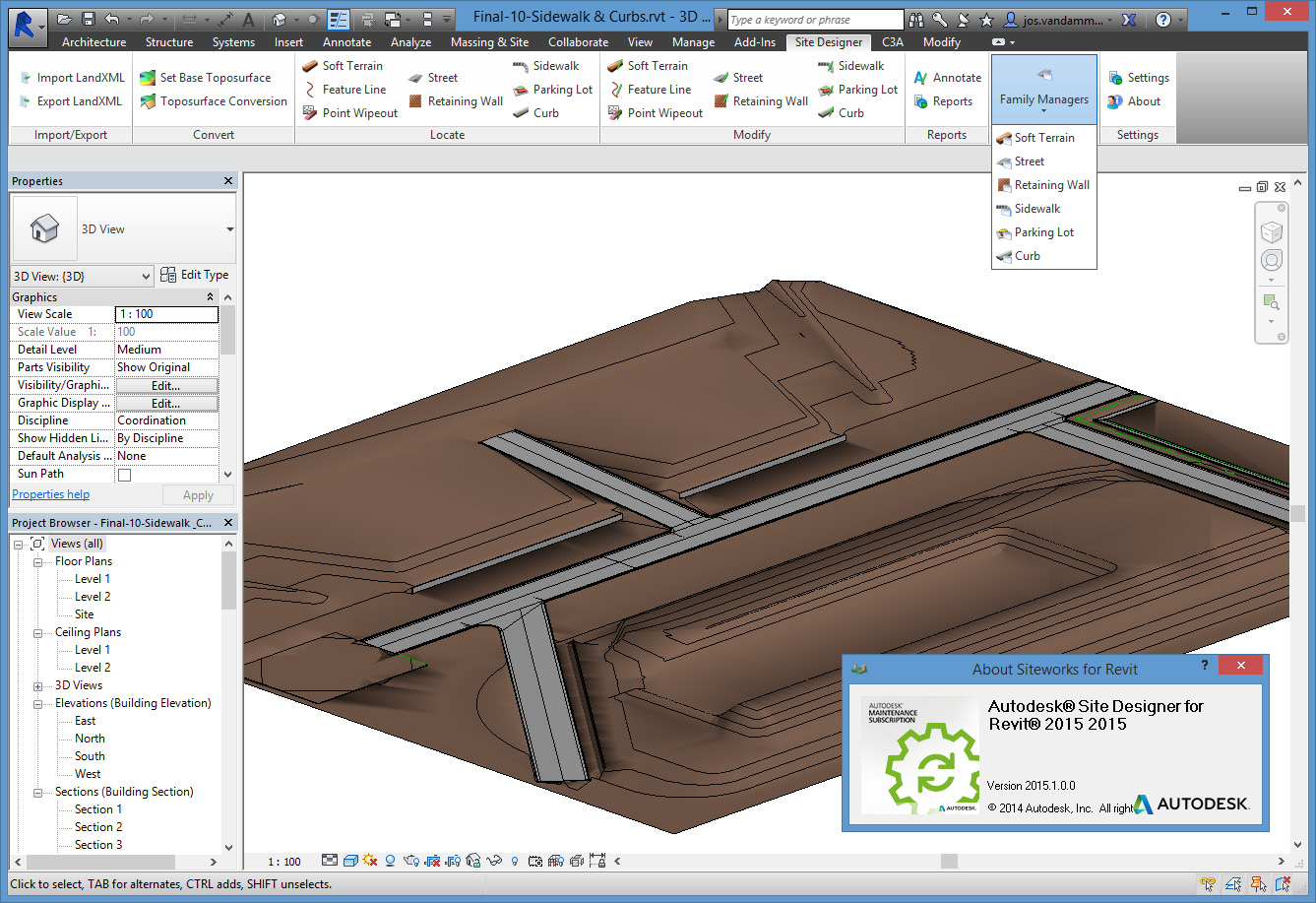
Task: Click the Default 3D View house icon
Action: (x=280, y=19)
